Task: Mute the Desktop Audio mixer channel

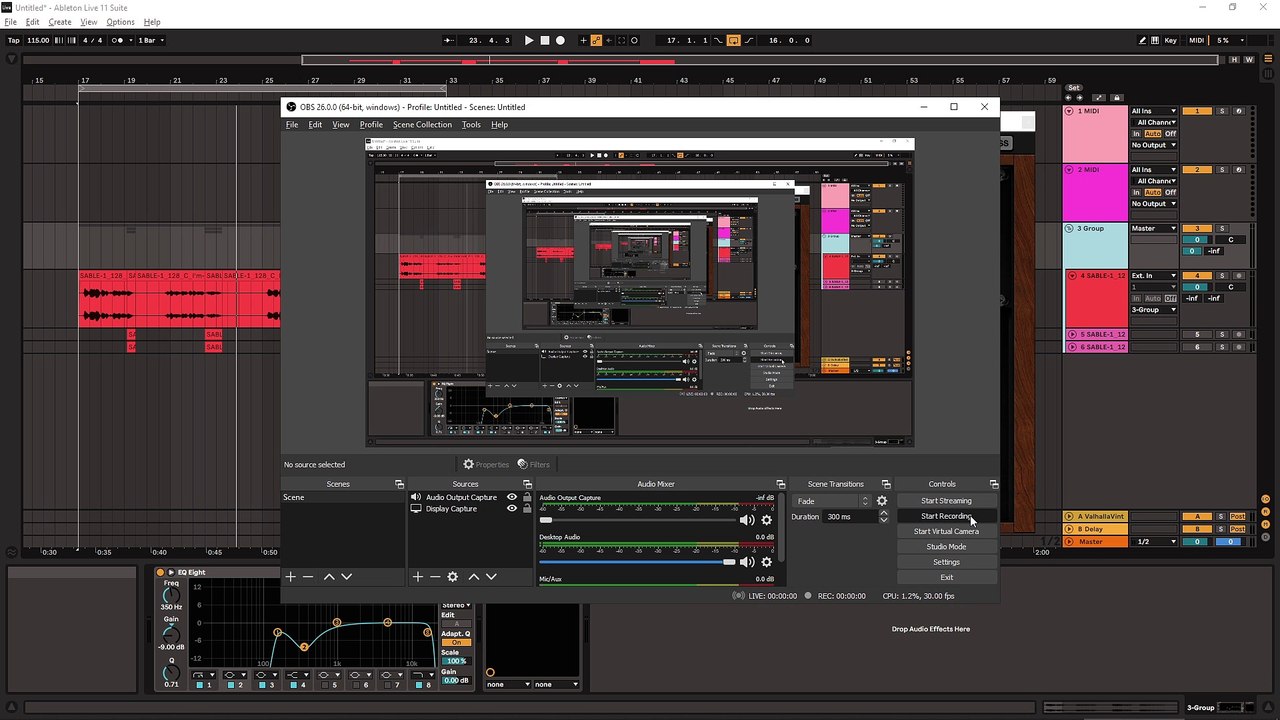Action: 747,562
